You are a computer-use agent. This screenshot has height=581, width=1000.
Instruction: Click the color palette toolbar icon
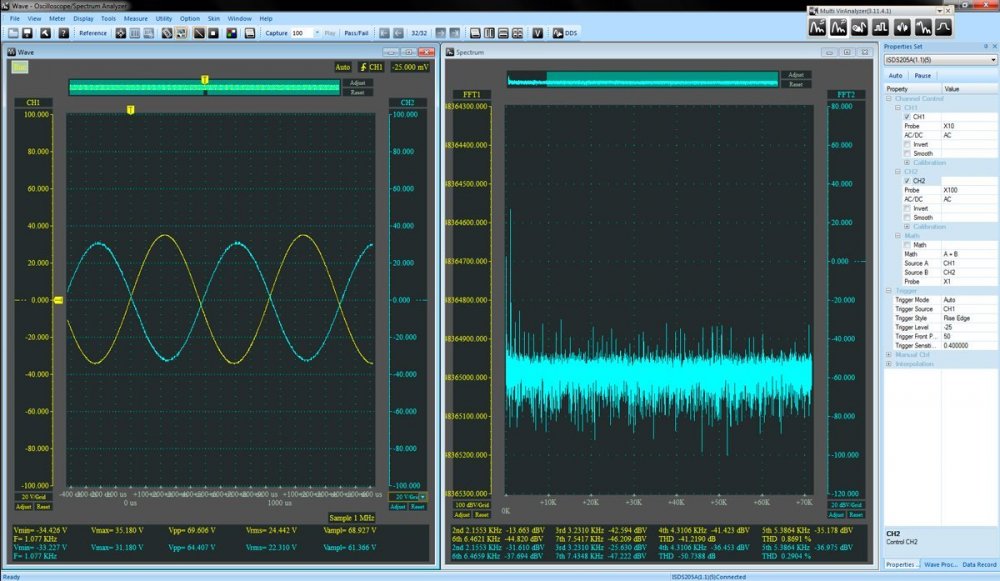coord(231,33)
